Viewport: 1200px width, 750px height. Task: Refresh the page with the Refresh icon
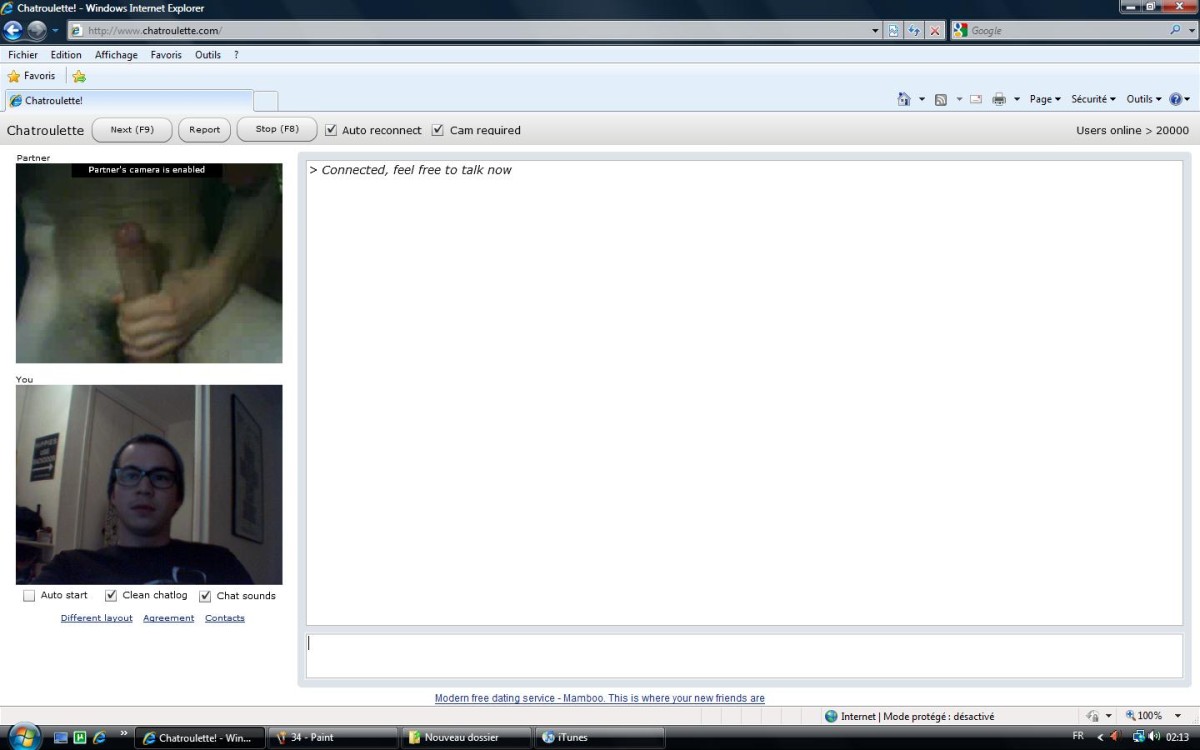point(914,31)
